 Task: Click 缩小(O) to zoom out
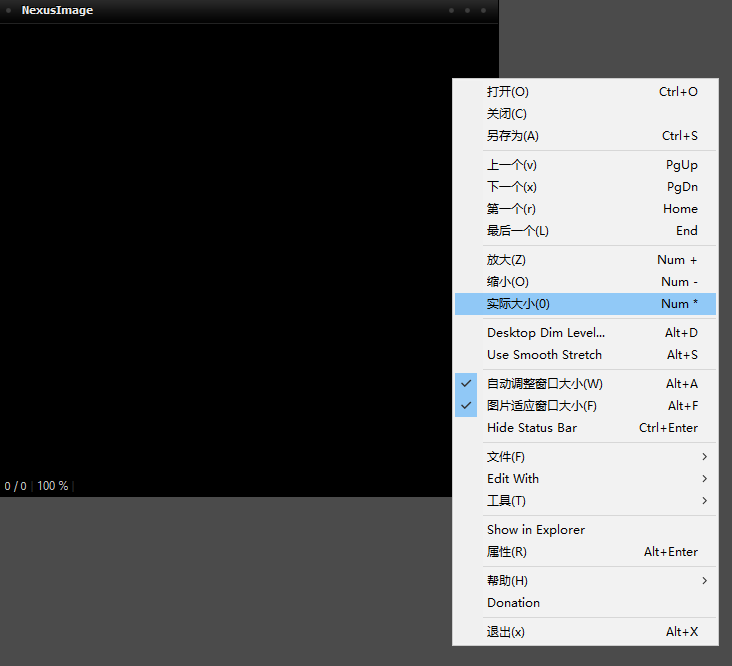pos(507,282)
